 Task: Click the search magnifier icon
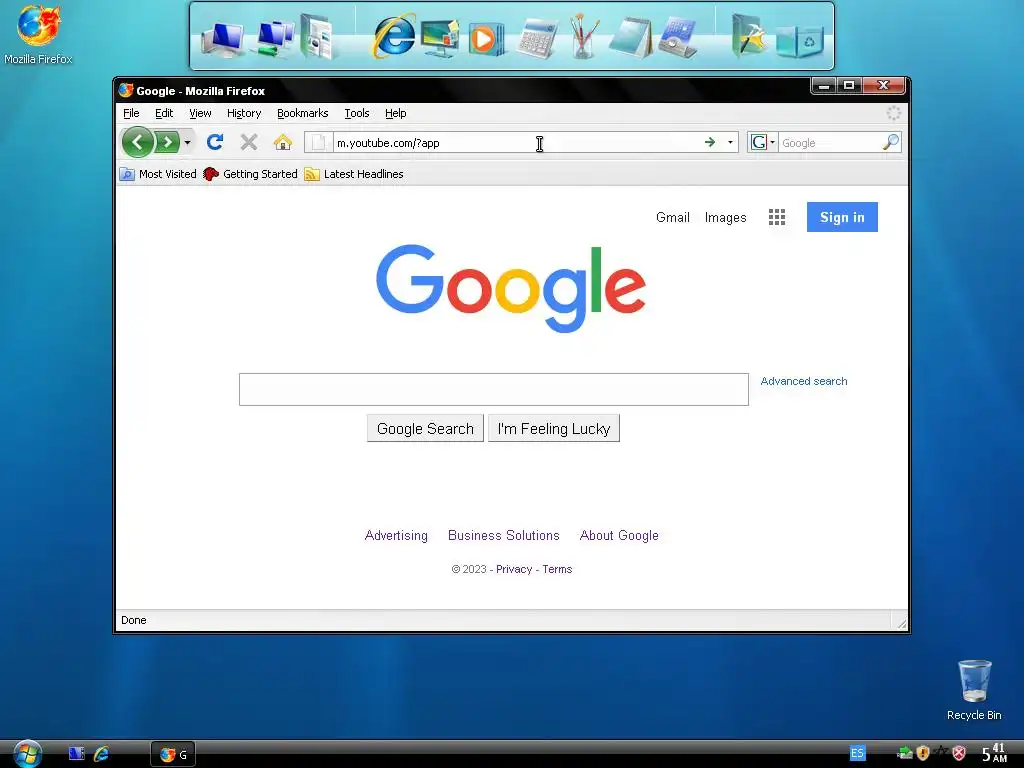(891, 142)
